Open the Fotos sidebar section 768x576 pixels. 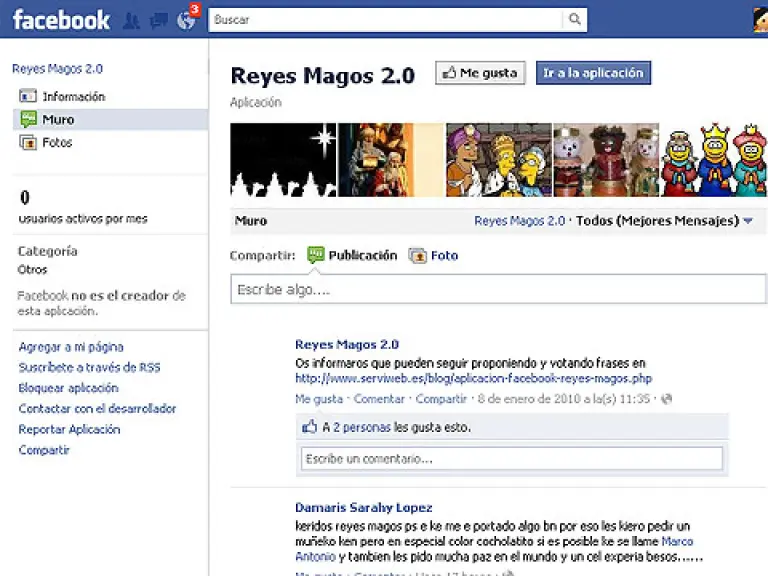57,143
